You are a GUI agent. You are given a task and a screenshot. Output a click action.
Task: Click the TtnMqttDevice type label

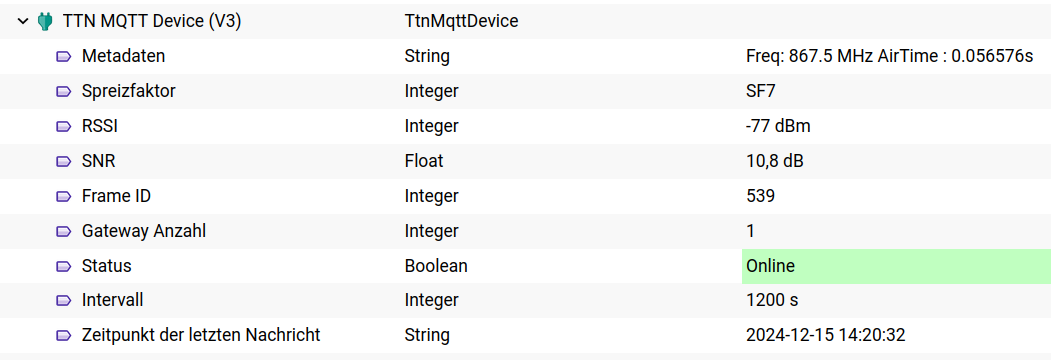click(x=462, y=21)
